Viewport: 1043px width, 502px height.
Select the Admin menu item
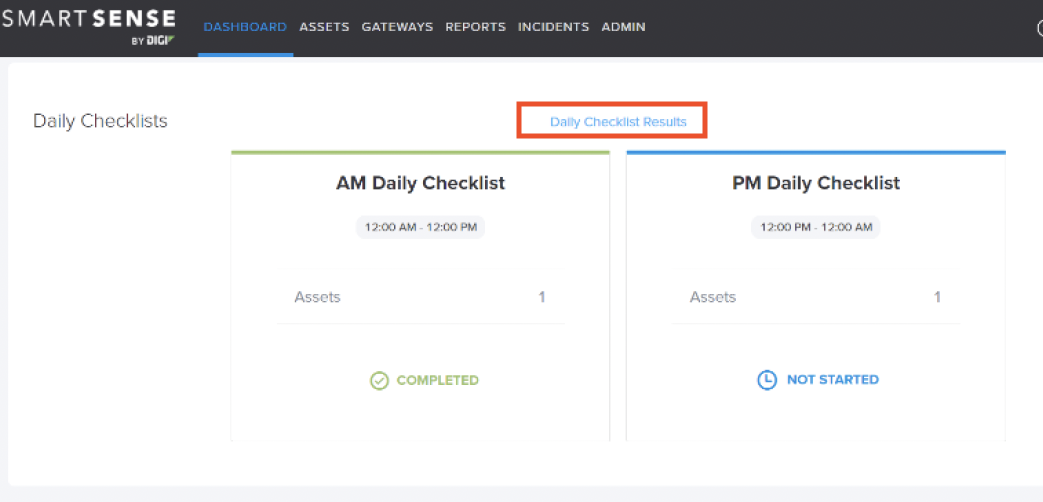click(x=623, y=27)
